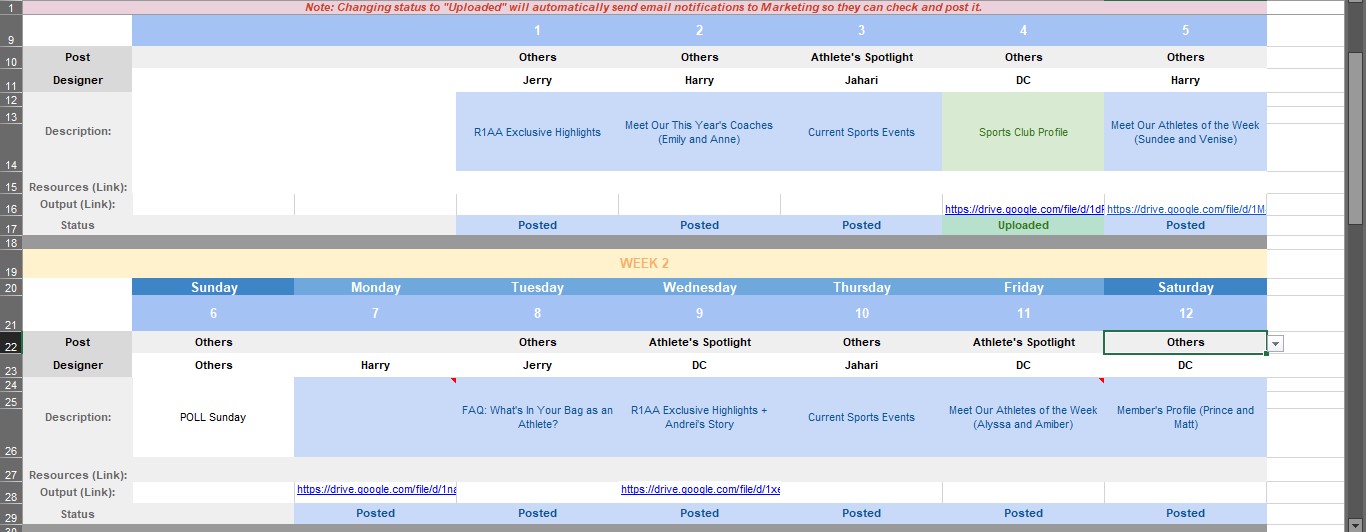Image resolution: width=1366 pixels, height=532 pixels.
Task: Select the Status label in row 17
Action: (x=78, y=225)
